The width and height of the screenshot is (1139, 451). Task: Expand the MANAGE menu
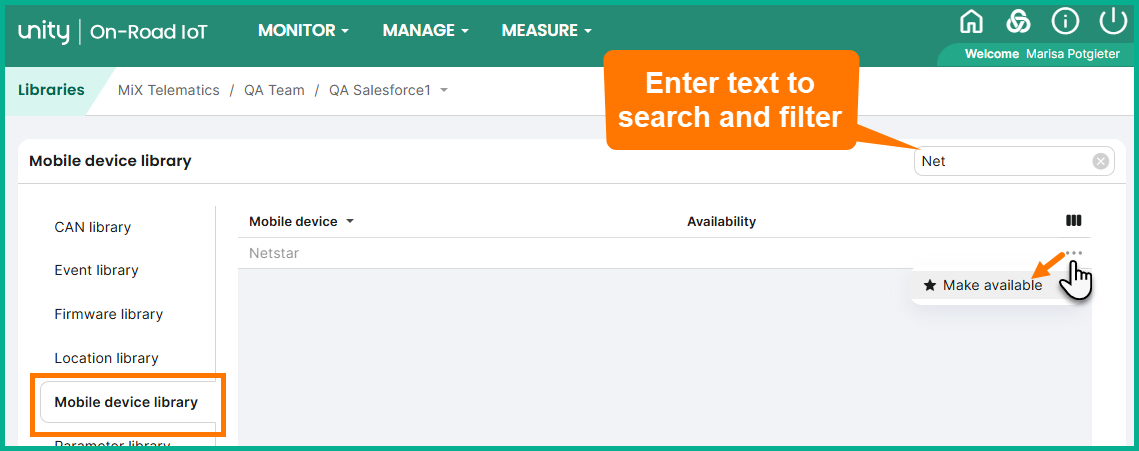(425, 31)
